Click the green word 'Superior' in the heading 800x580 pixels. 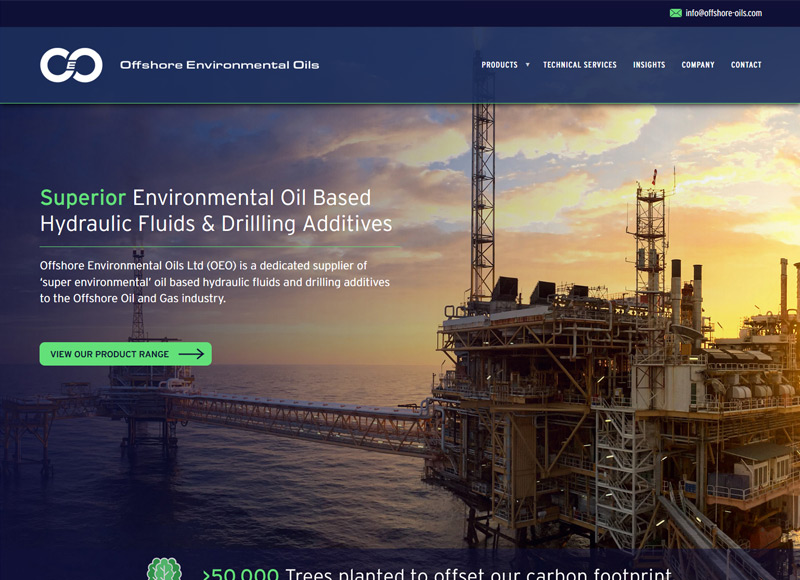83,198
